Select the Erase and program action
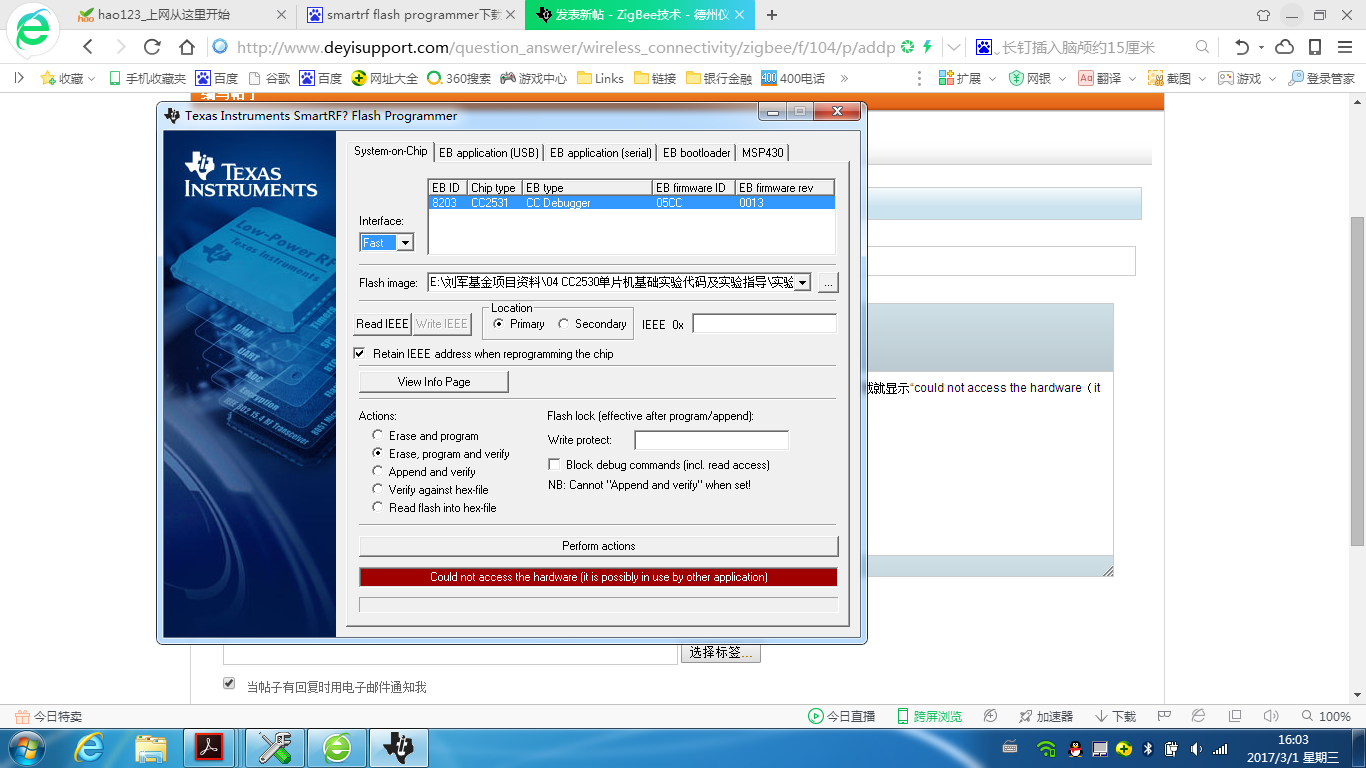Viewport: 1366px width, 768px height. (378, 436)
